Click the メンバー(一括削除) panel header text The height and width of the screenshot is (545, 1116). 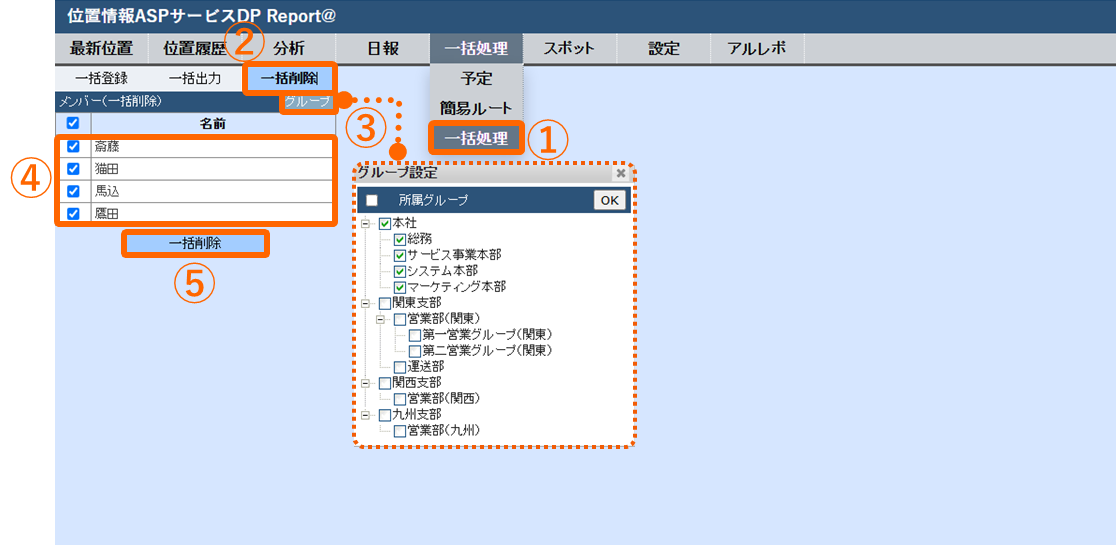[x=110, y=102]
